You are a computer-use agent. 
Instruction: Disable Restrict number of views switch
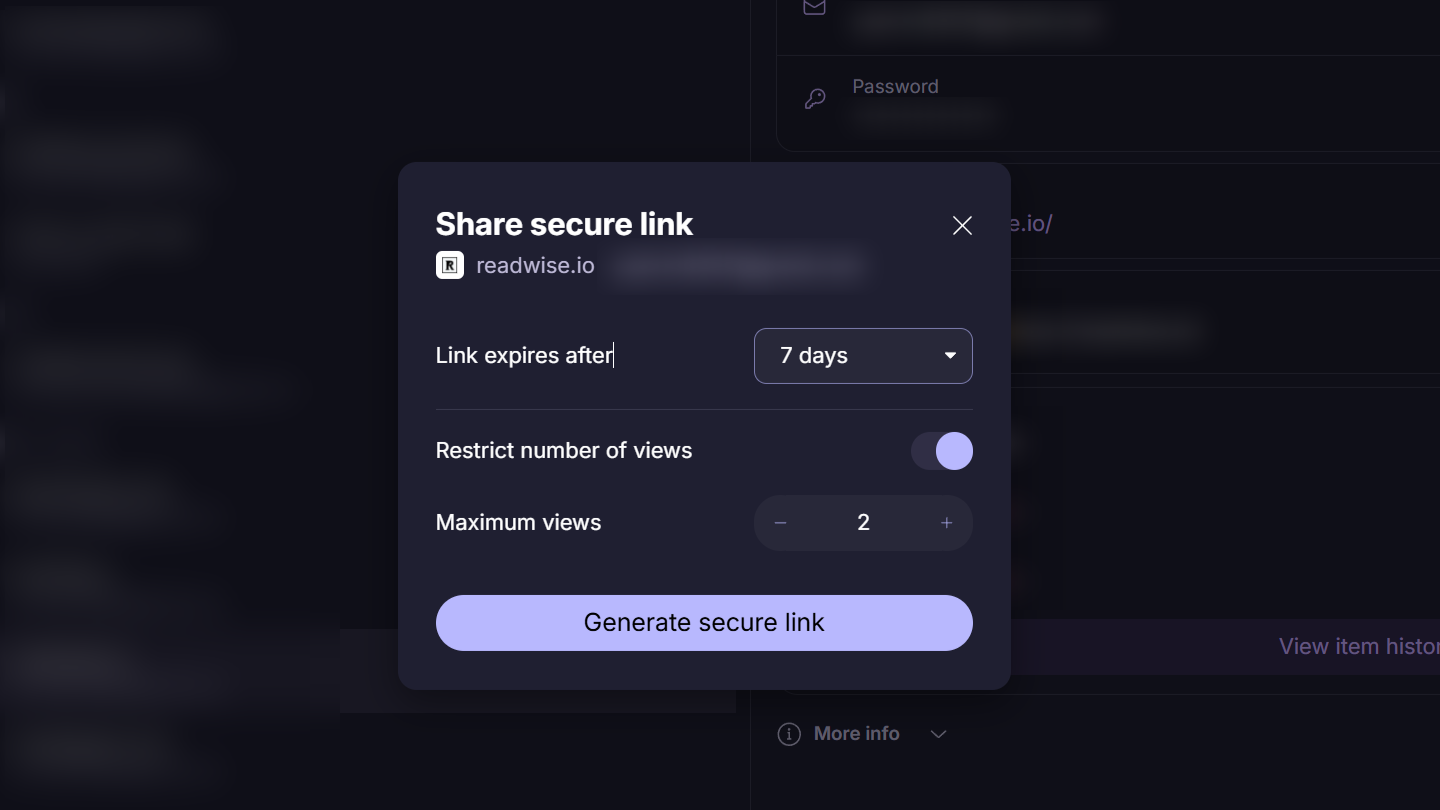942,451
